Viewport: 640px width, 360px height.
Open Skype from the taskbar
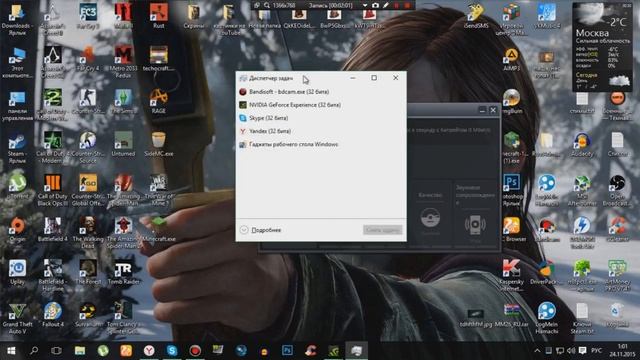[x=172, y=351]
